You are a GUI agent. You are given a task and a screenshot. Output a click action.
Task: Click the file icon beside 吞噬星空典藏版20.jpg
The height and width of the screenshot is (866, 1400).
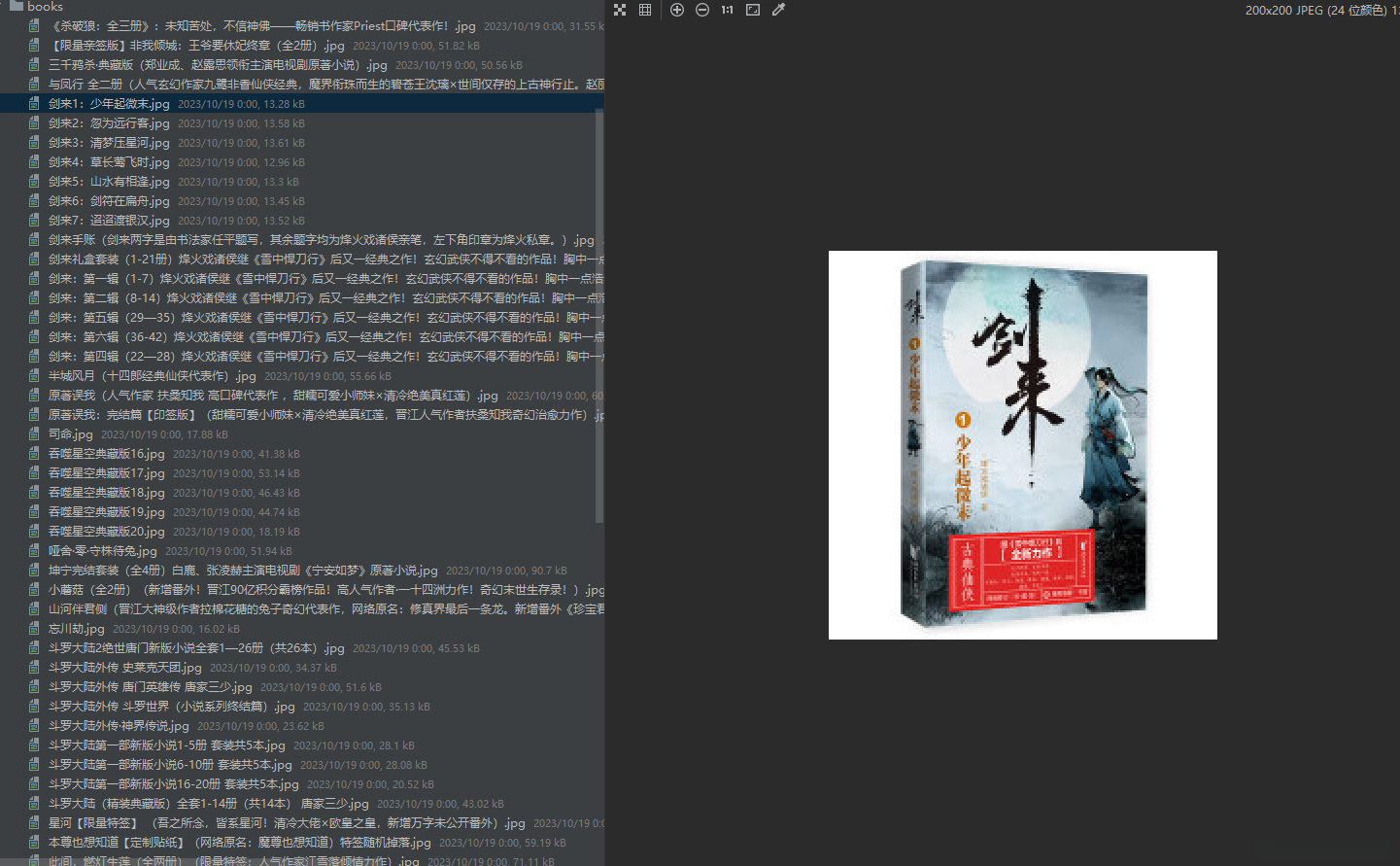point(34,532)
